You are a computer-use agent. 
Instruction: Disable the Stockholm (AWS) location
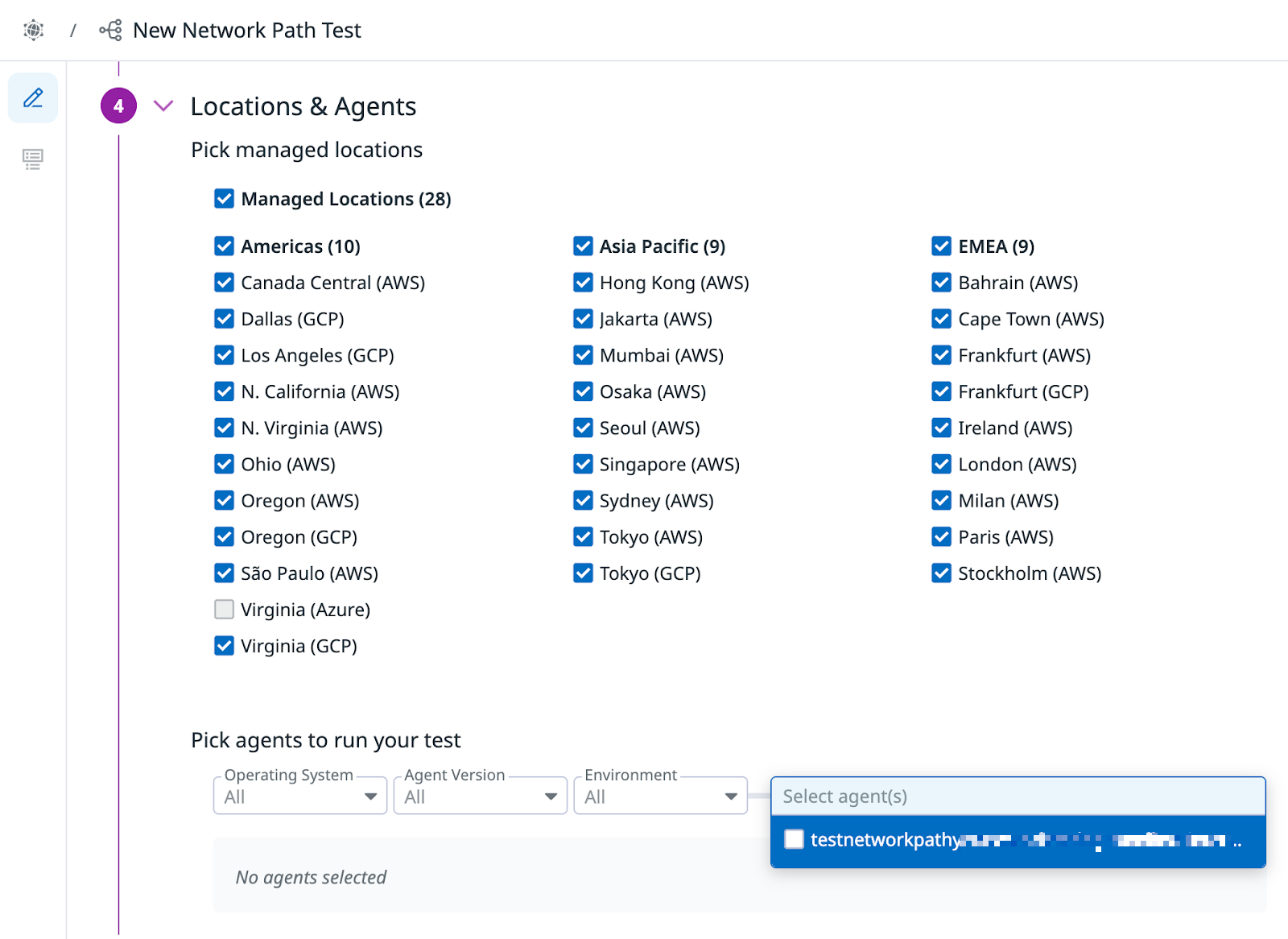pyautogui.click(x=941, y=573)
